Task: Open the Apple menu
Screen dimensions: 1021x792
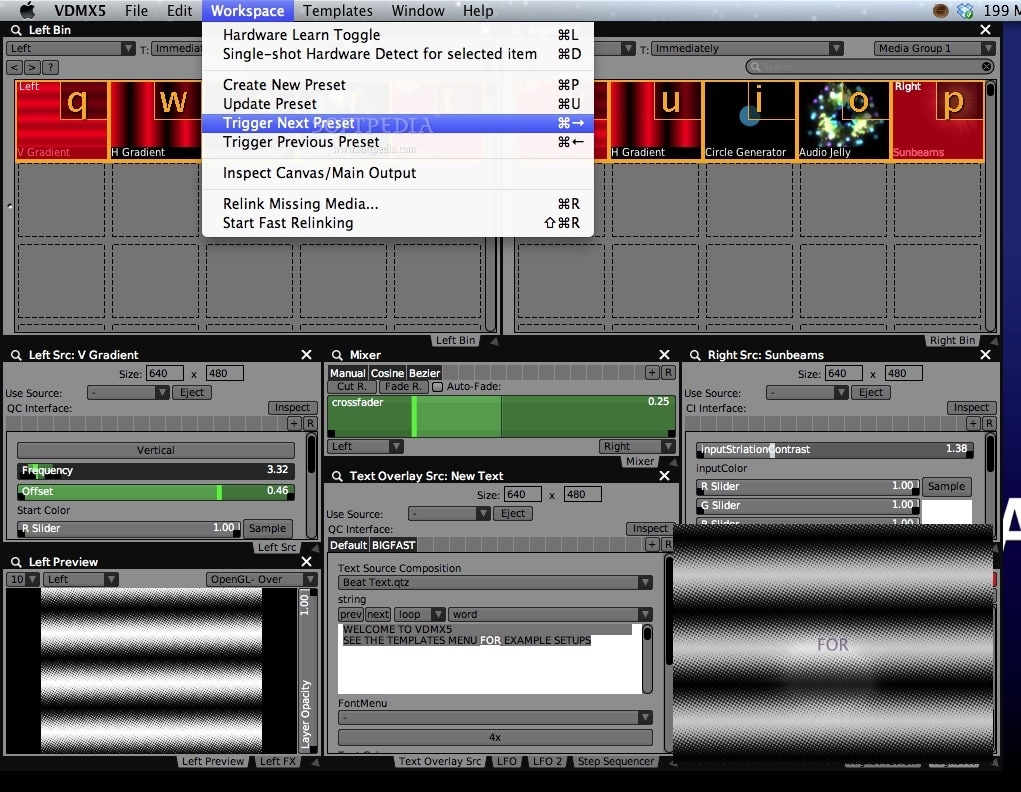Action: pos(27,10)
